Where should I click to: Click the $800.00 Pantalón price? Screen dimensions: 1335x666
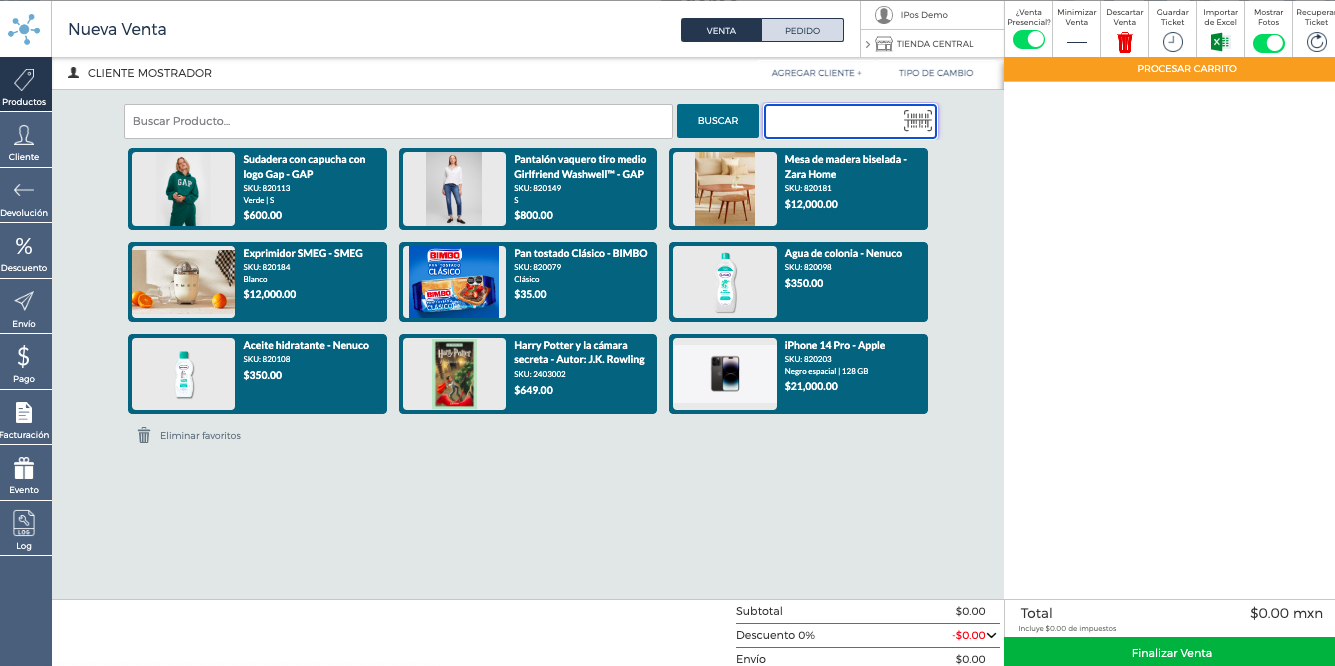(534, 215)
